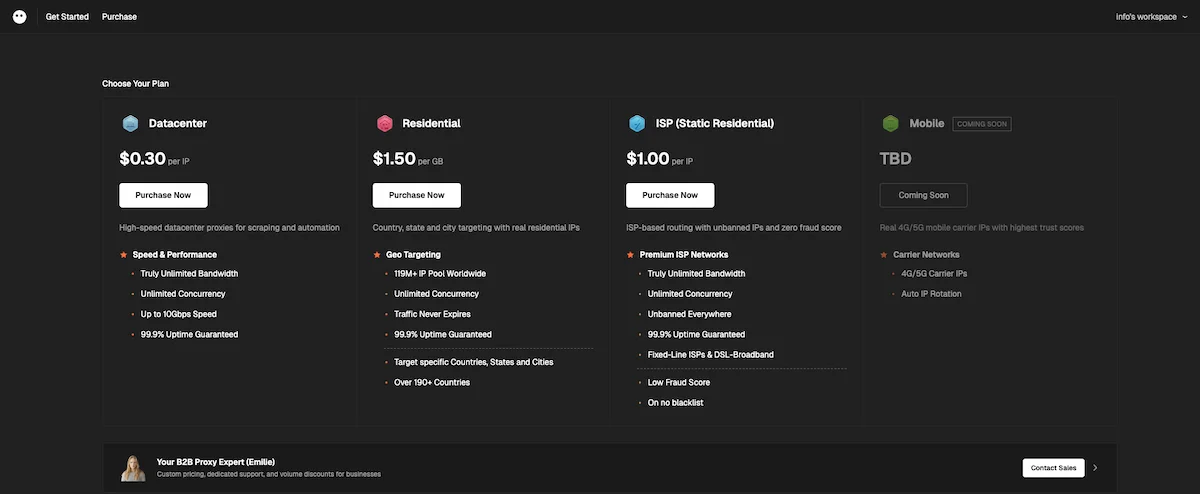The image size is (1200, 494).
Task: Click the TBD price text
Action: point(895,158)
